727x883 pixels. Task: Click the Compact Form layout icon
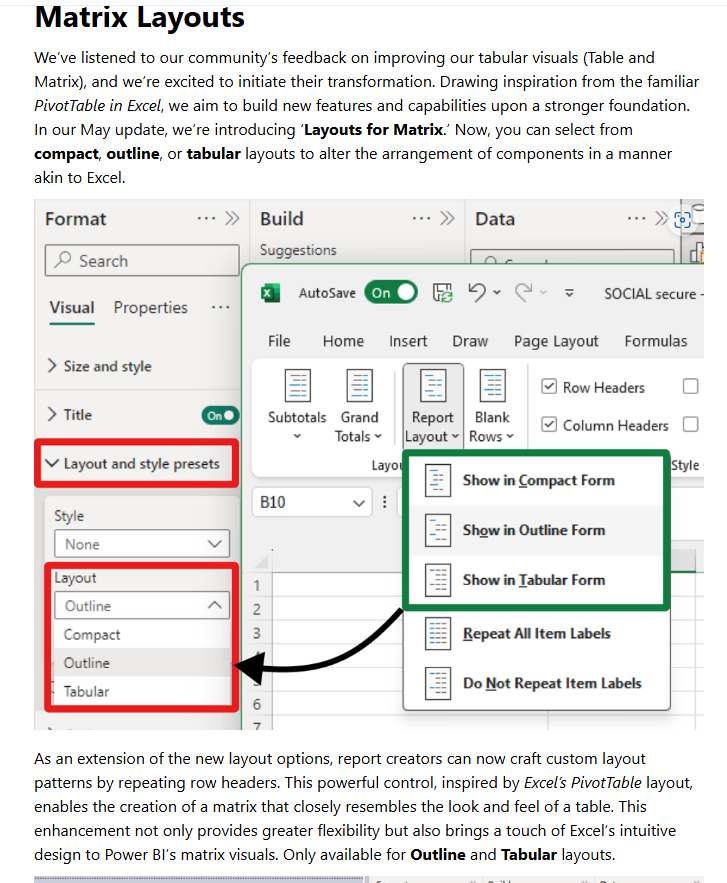438,480
